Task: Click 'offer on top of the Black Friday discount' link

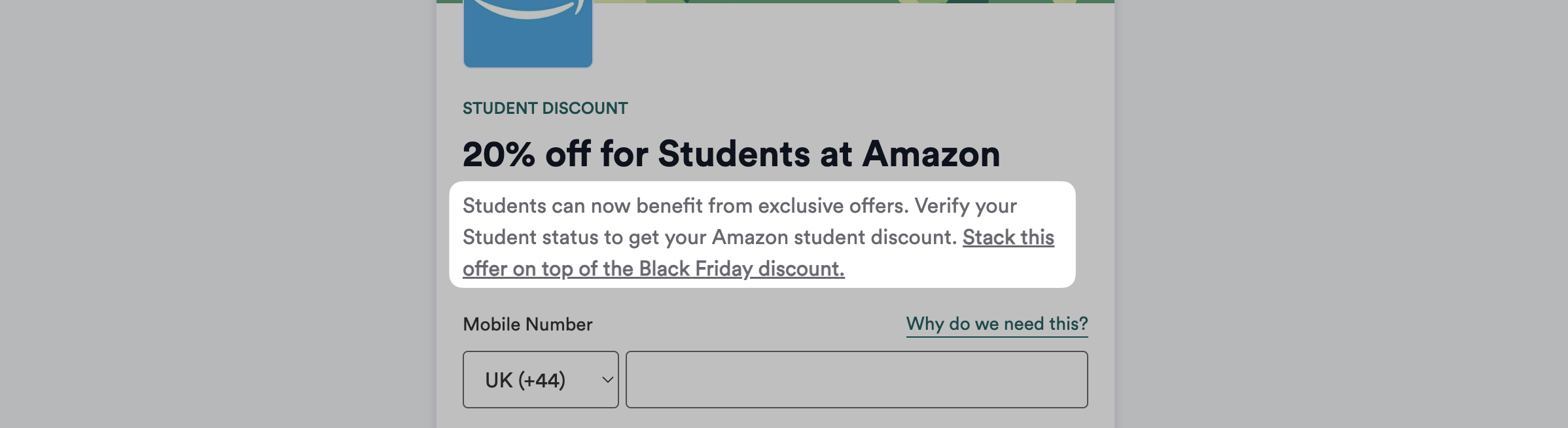Action: point(653,269)
